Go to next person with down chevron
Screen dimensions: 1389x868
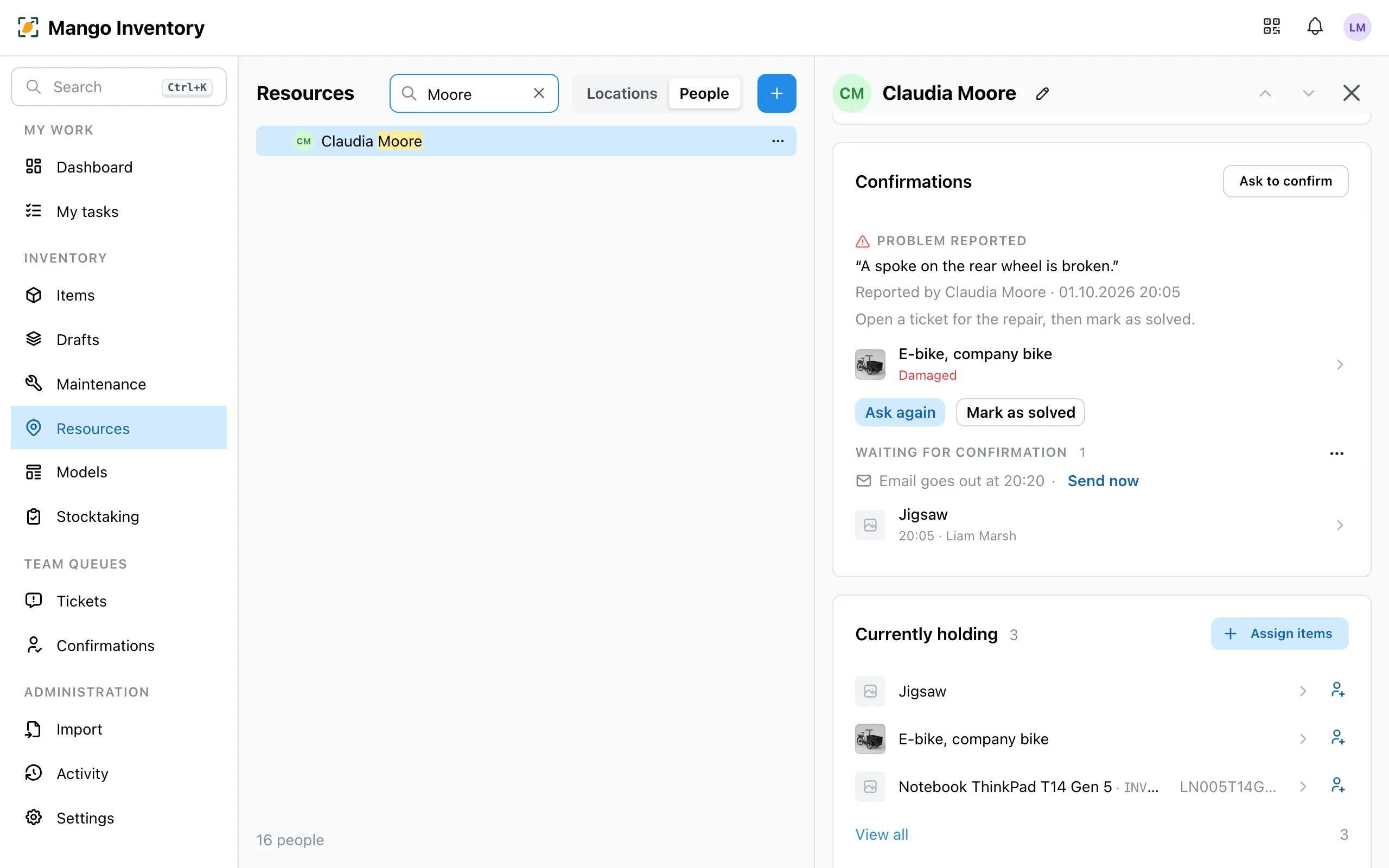coord(1308,93)
